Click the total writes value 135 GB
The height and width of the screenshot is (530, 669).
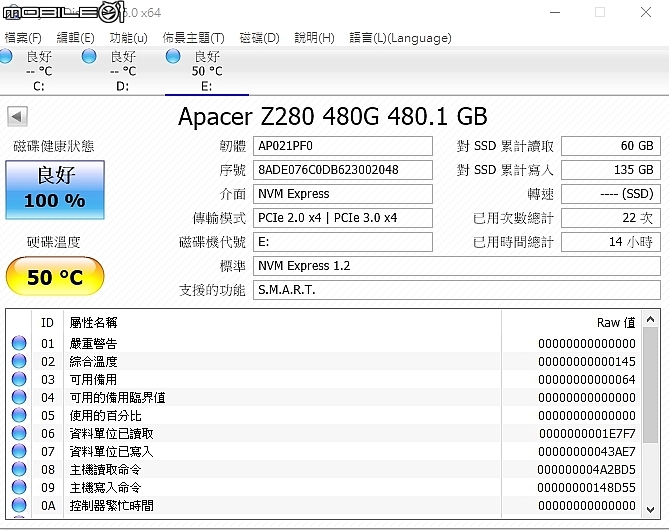click(x=611, y=170)
